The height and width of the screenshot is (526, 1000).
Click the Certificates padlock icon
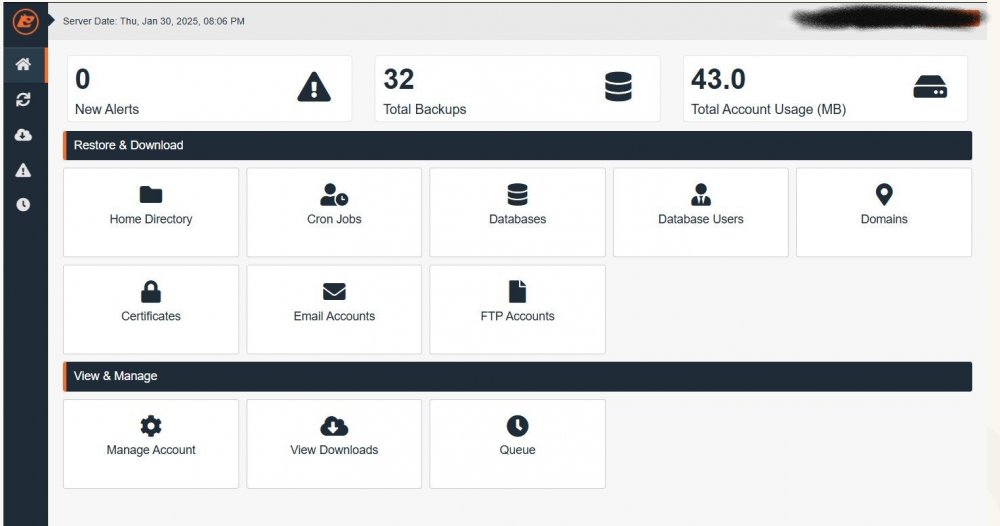(x=151, y=291)
